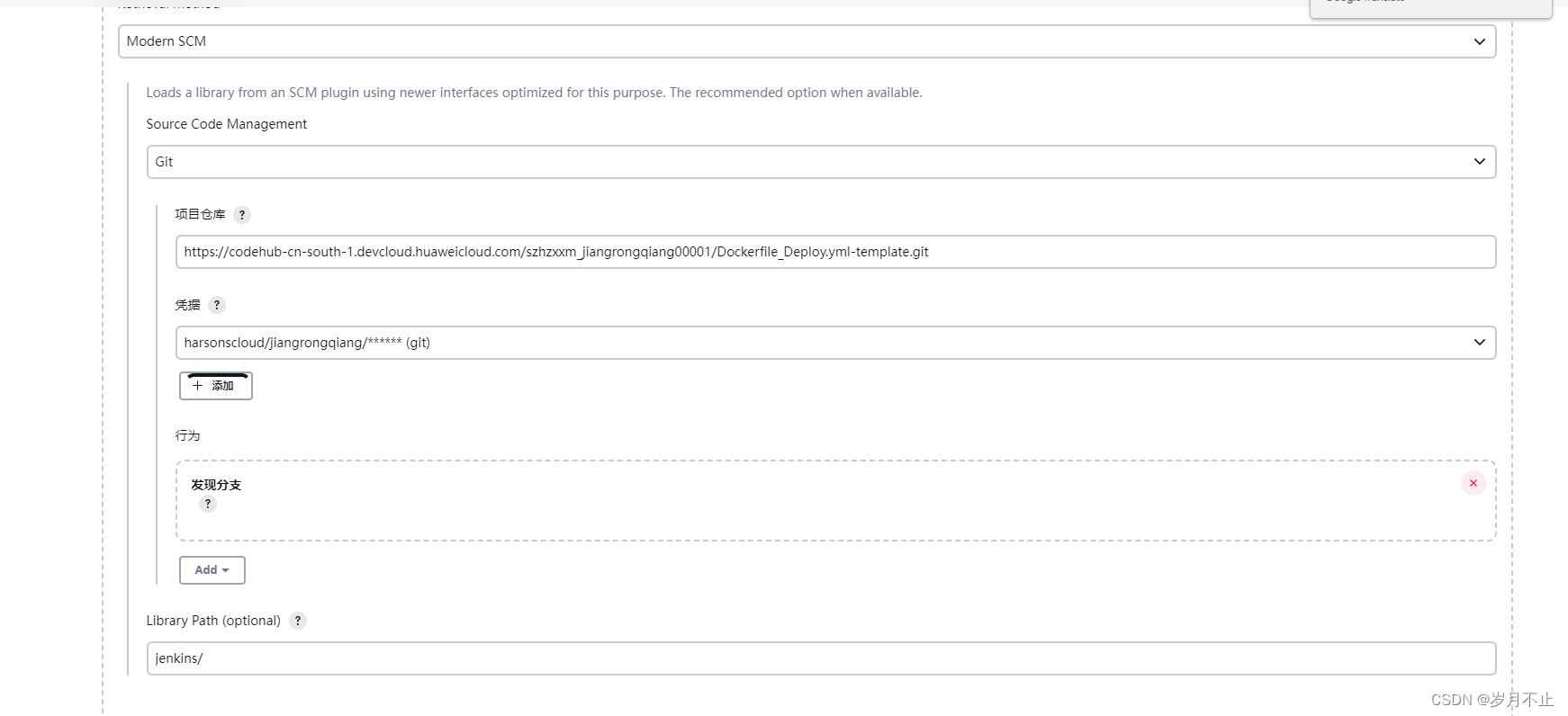Click the 项目仓库 label text

[x=200, y=214]
